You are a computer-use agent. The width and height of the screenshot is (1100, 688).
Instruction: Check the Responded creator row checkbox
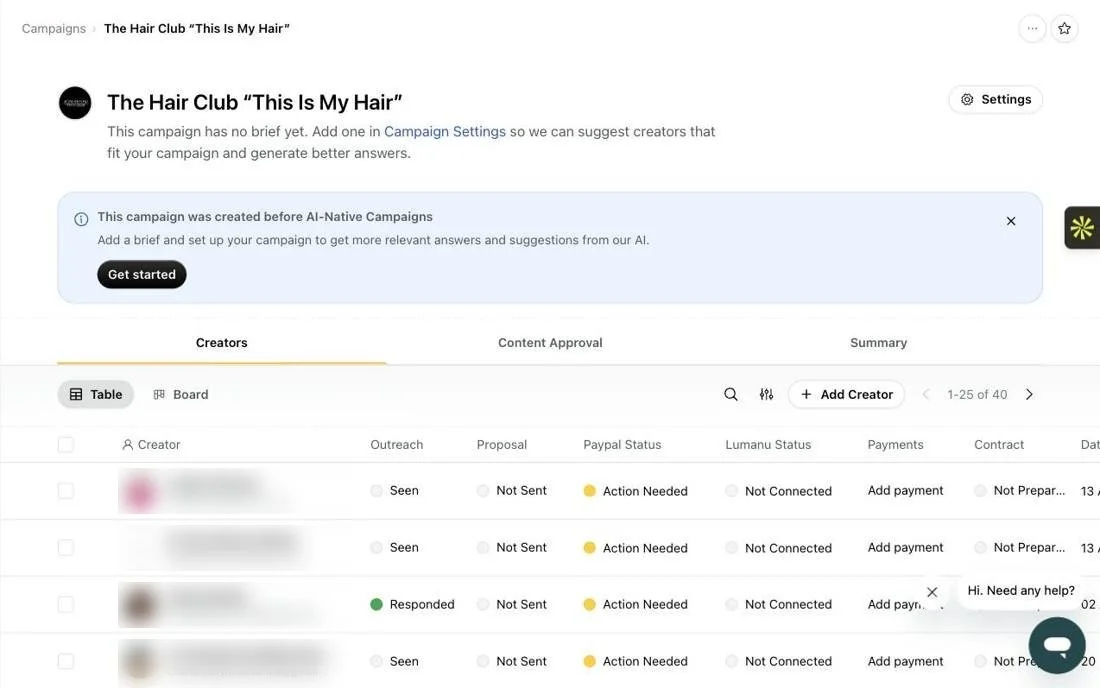click(66, 605)
